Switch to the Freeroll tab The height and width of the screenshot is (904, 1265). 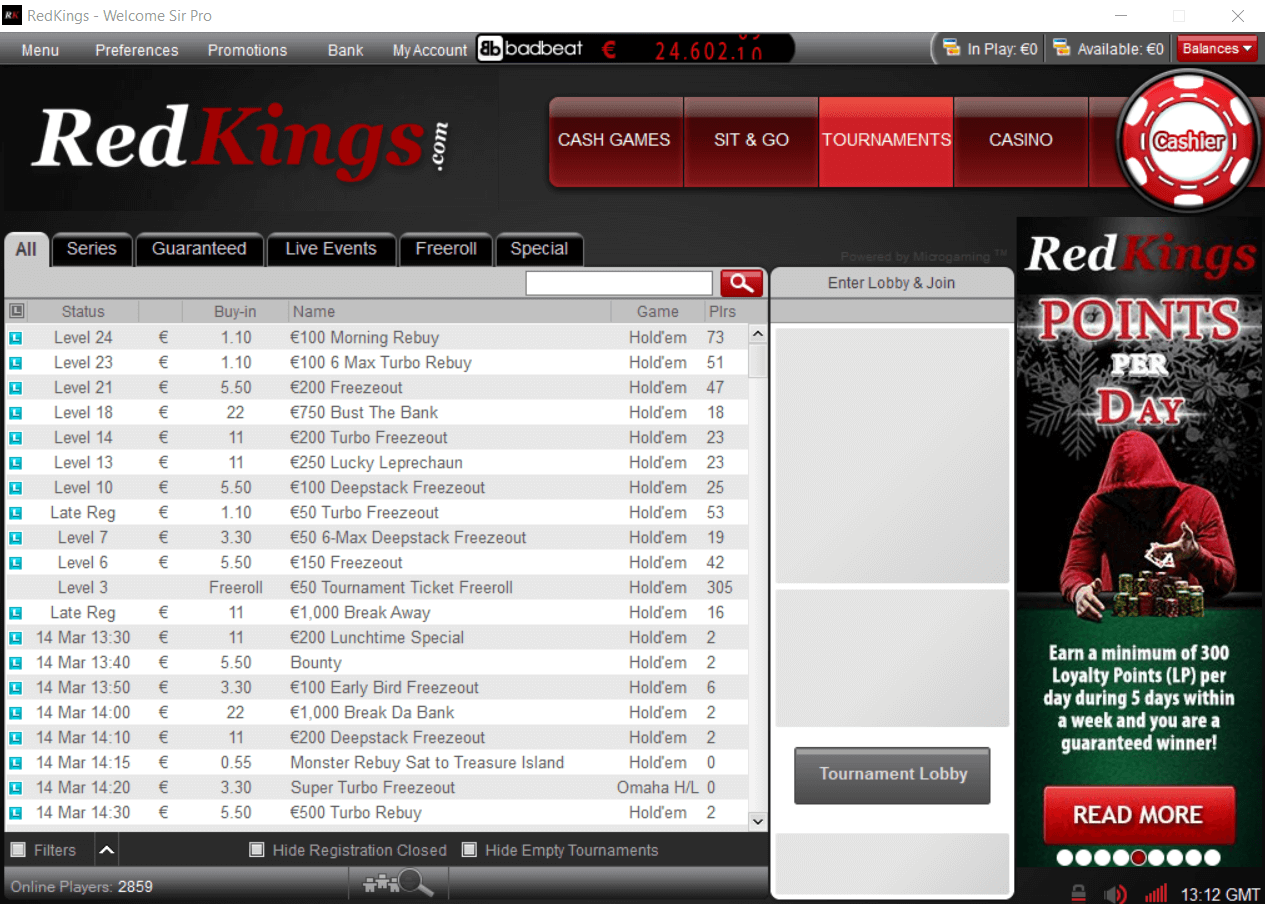[446, 249]
